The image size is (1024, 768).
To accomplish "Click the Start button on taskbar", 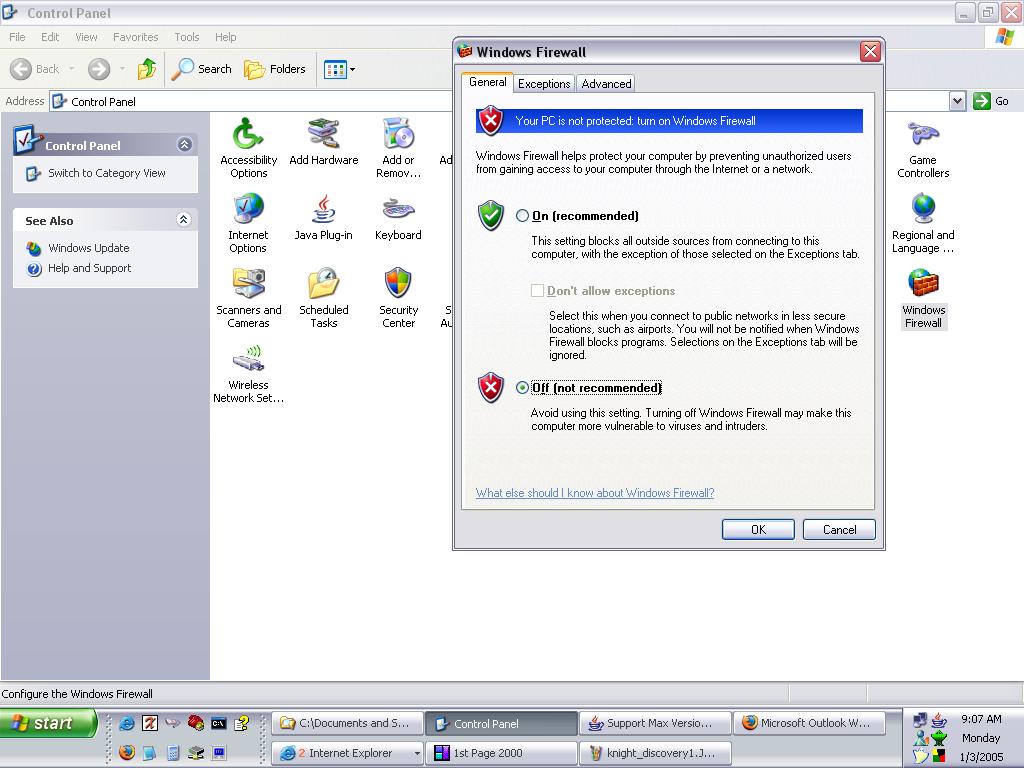I will [48, 723].
